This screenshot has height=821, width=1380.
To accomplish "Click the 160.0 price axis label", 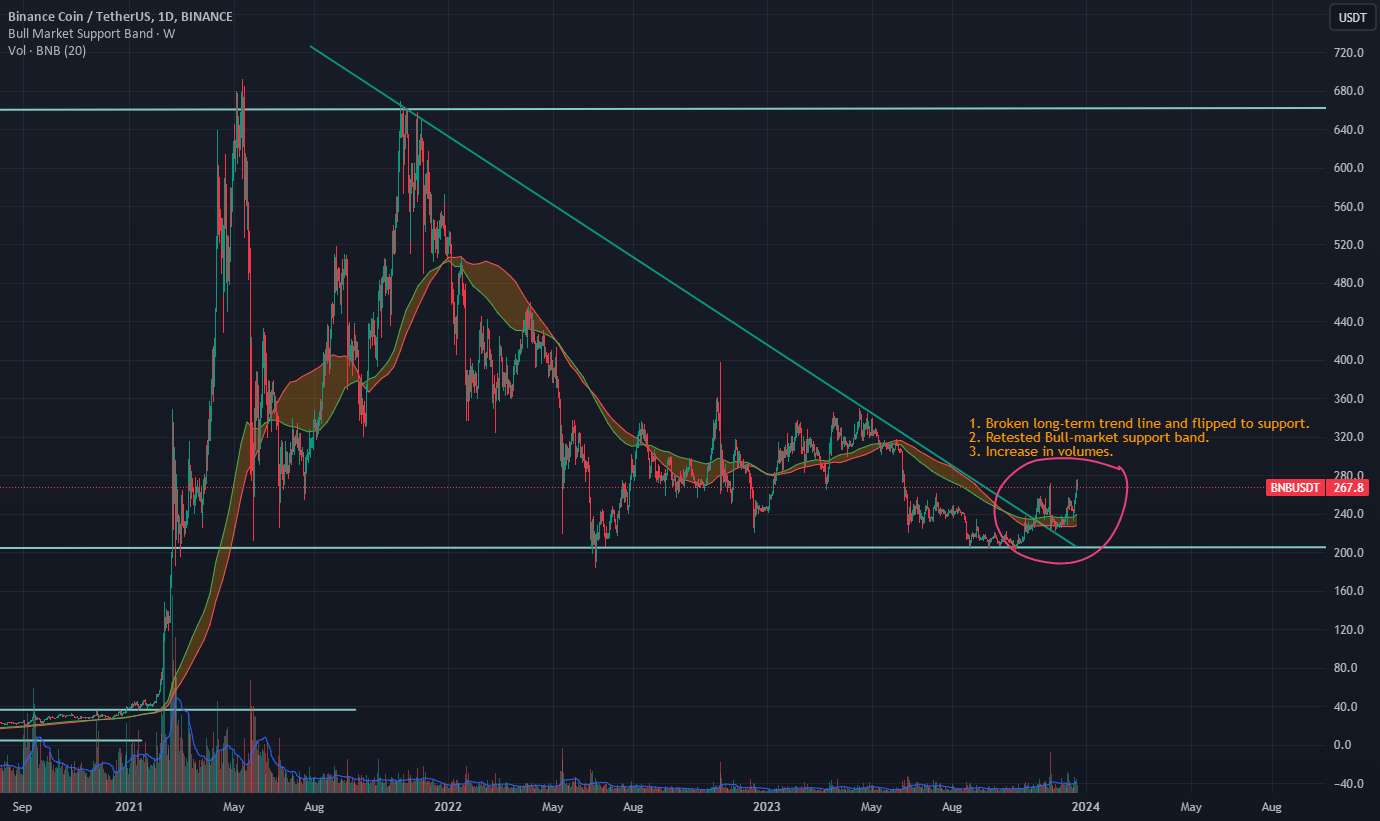I will pyautogui.click(x=1350, y=591).
